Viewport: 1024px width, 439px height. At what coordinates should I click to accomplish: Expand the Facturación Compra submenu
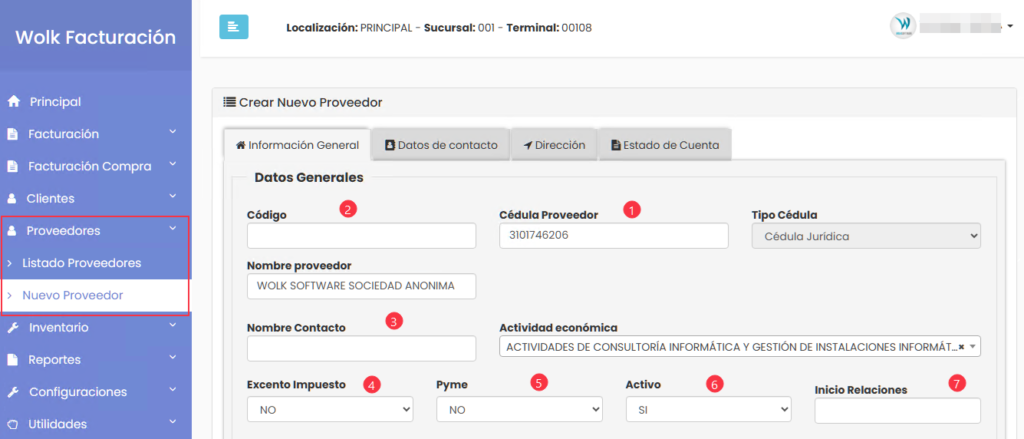click(x=172, y=166)
